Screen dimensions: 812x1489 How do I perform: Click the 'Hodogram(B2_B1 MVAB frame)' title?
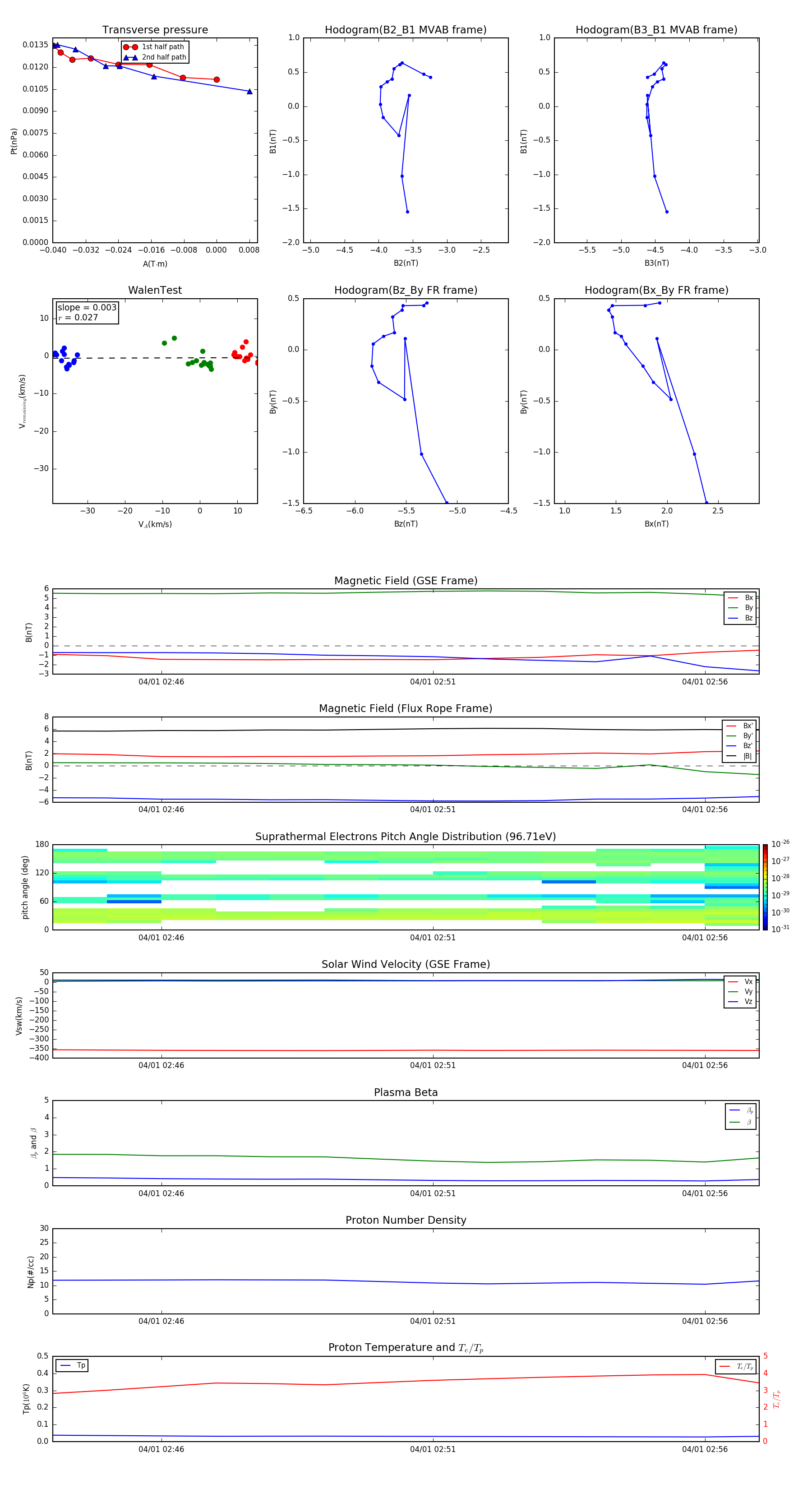tap(406, 30)
